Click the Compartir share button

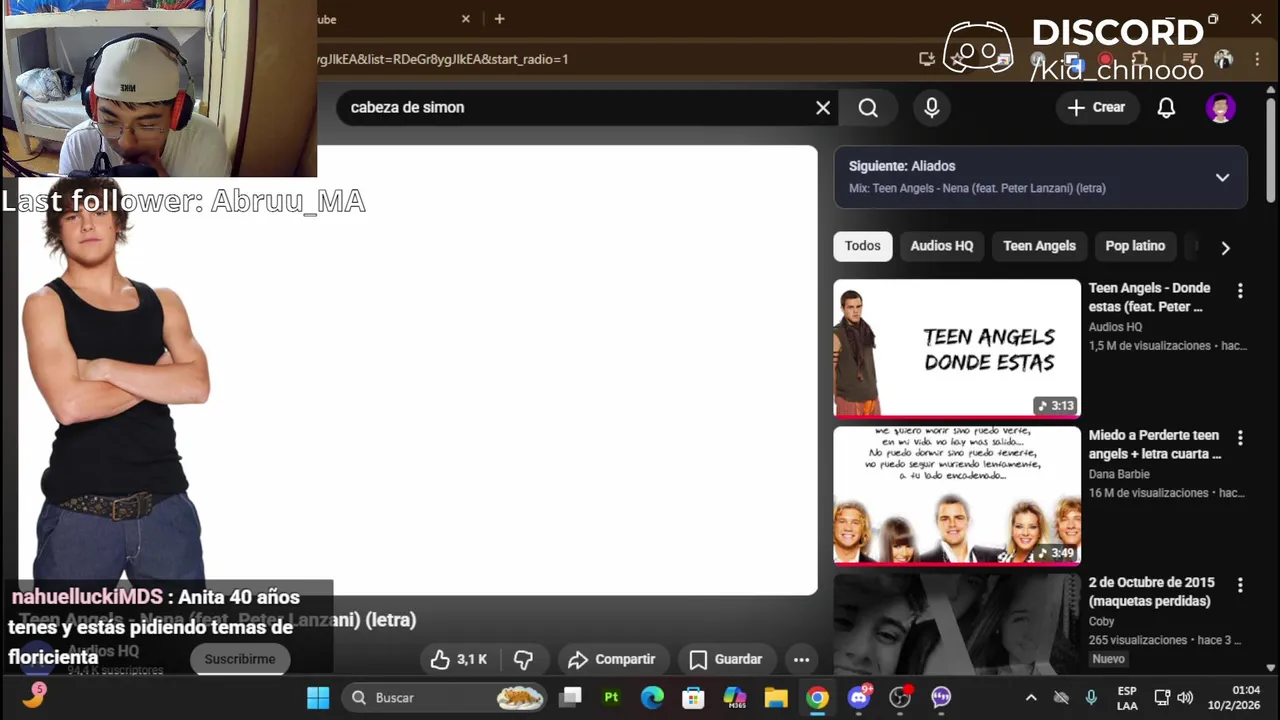(x=612, y=659)
